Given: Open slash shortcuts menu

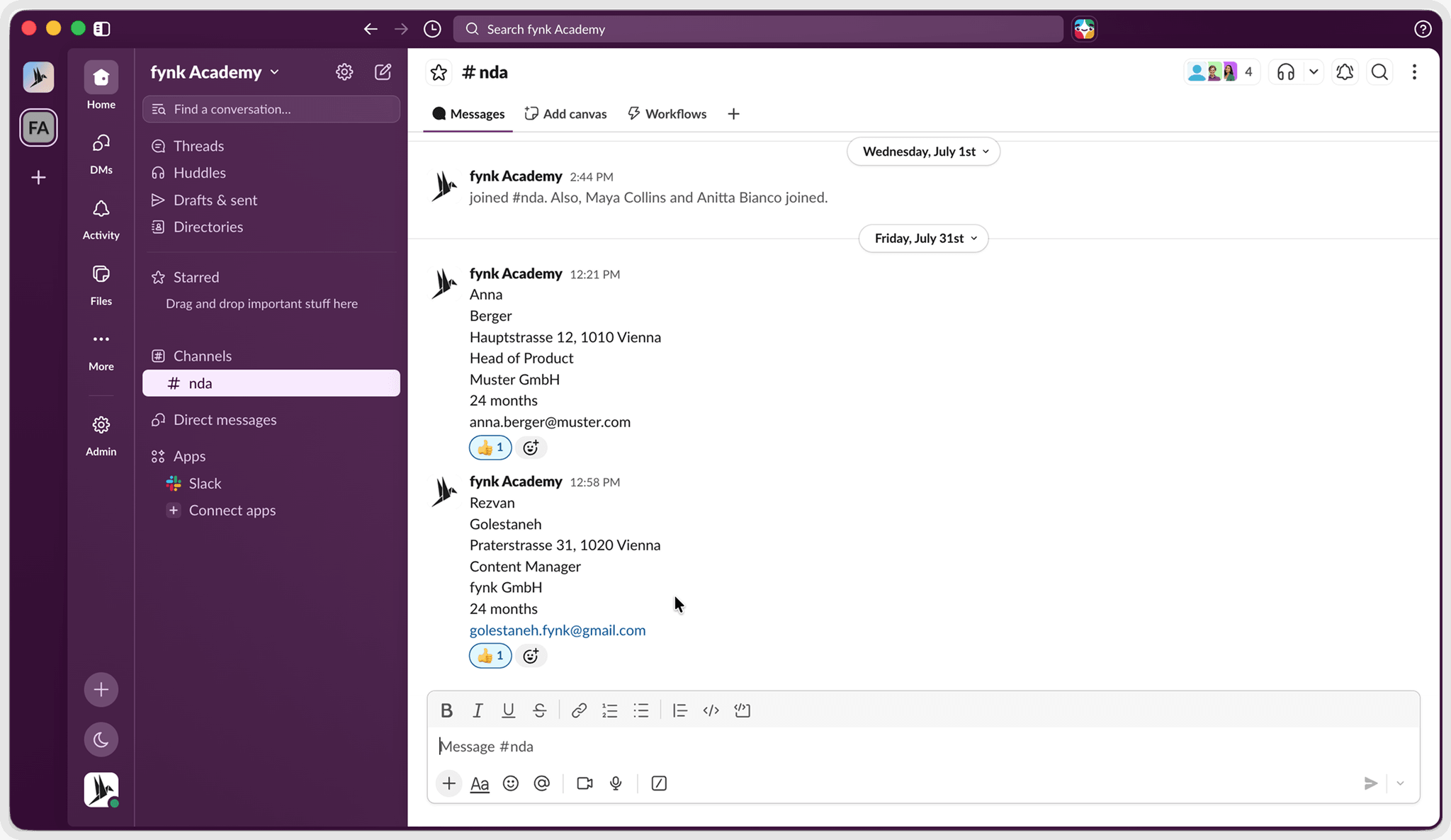Looking at the screenshot, I should pyautogui.click(x=659, y=783).
